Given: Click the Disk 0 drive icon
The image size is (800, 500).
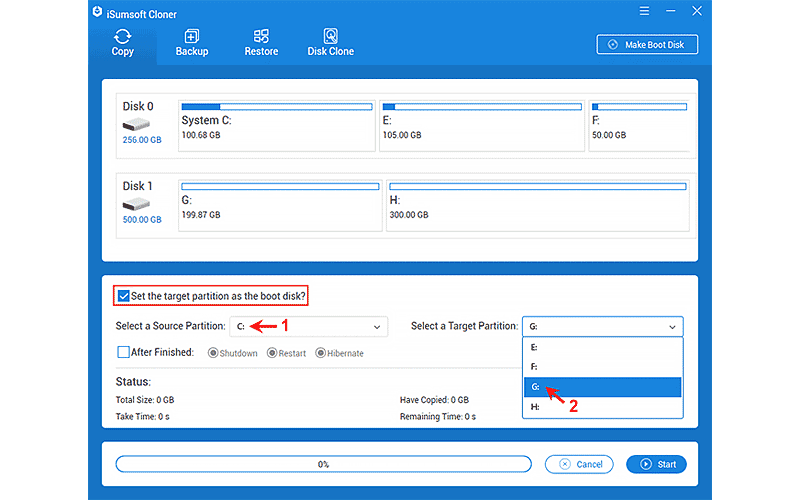Looking at the screenshot, I should pos(136,124).
